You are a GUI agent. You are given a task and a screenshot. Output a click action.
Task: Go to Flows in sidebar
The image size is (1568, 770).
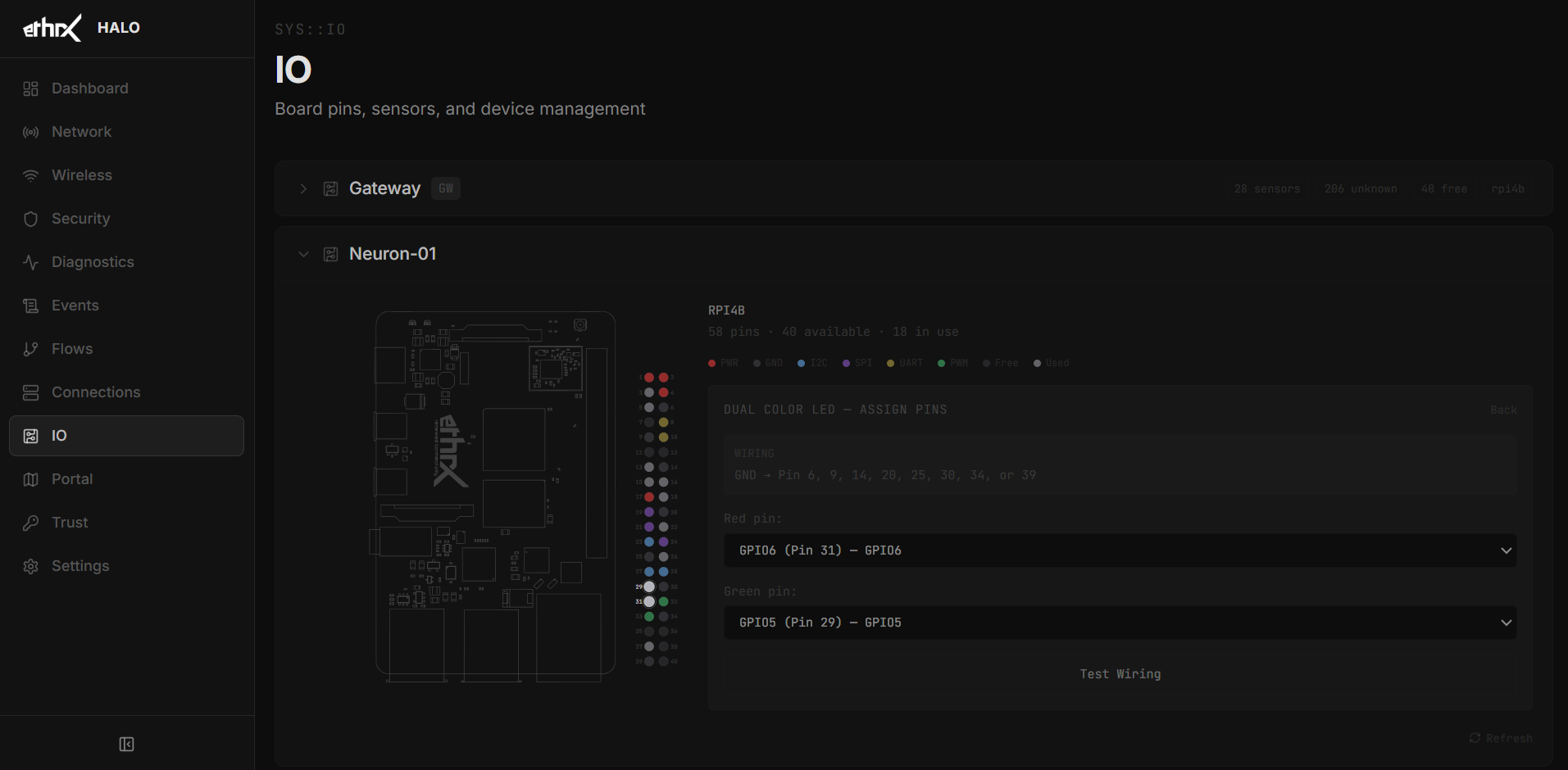(x=126, y=349)
